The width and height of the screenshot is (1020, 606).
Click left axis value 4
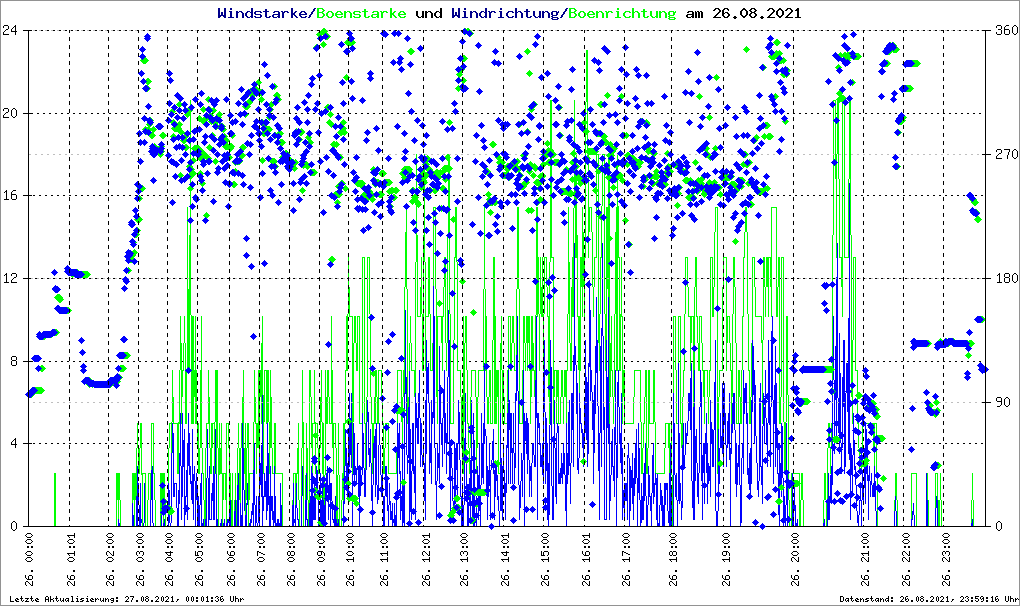[14, 443]
